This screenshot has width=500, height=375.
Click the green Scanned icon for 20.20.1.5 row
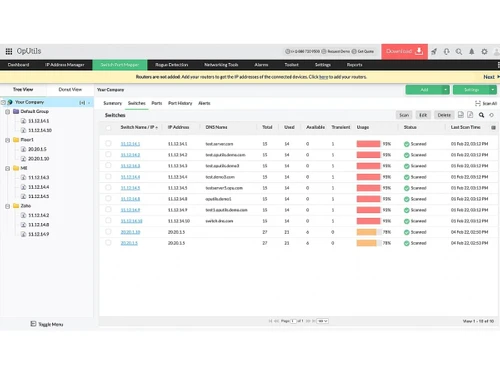tap(407, 243)
